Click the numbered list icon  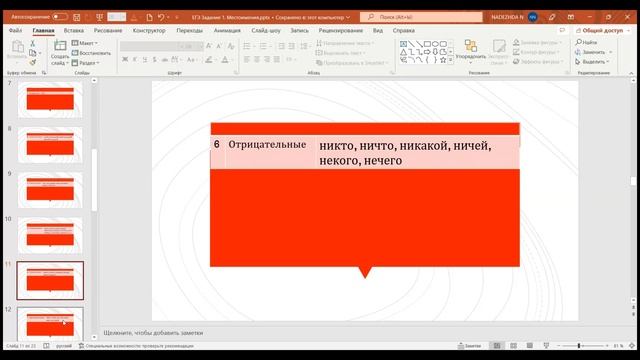[263, 46]
